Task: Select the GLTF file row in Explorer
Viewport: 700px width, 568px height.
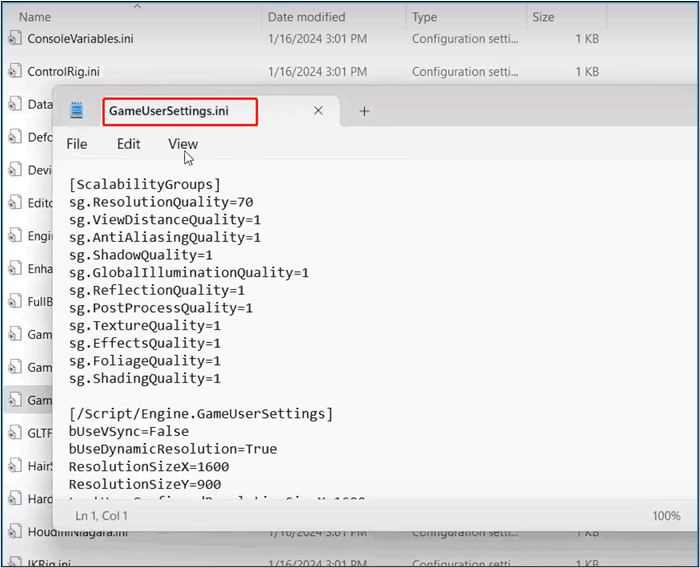Action: (29, 433)
